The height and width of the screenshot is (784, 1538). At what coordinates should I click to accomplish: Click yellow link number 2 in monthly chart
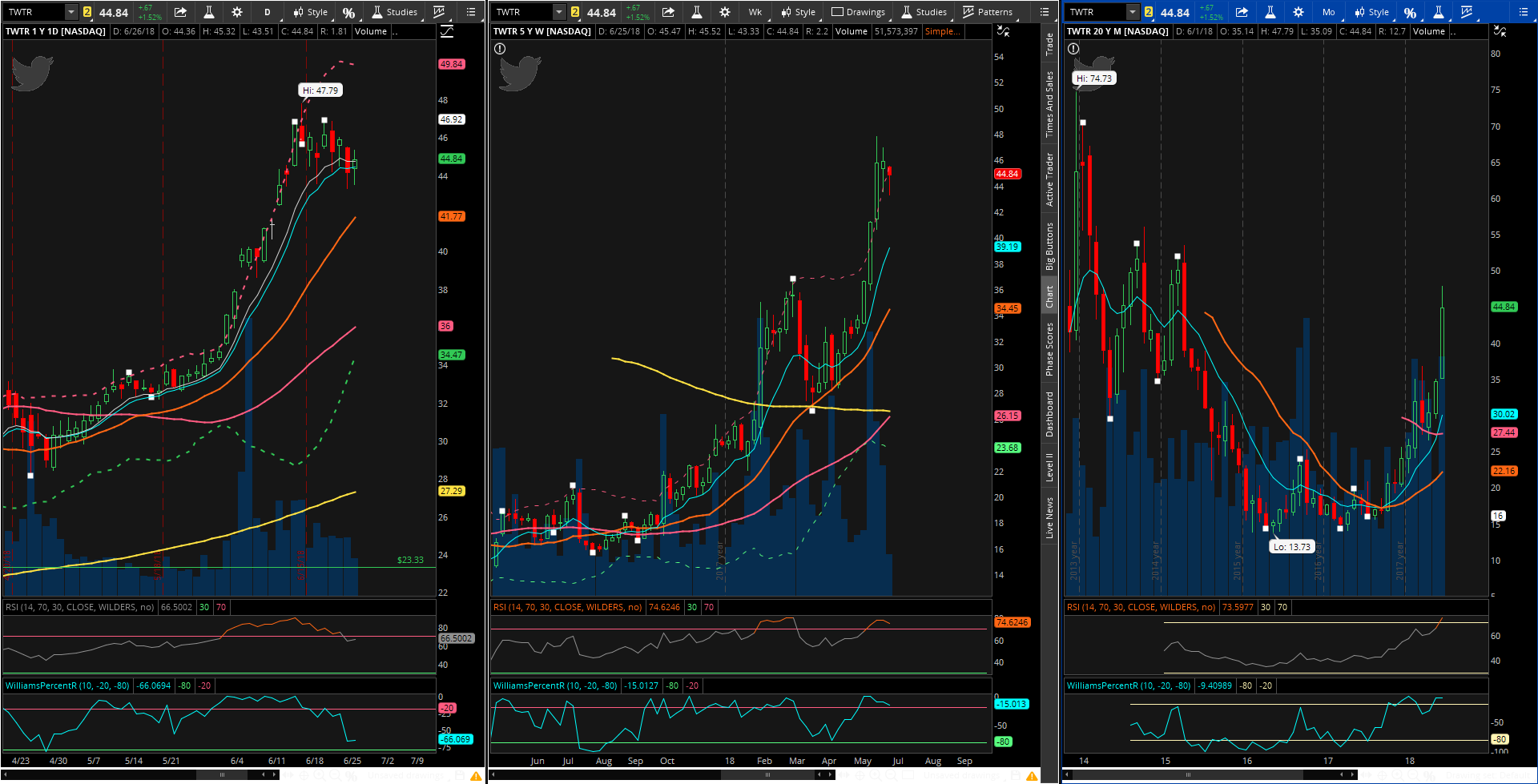point(1149,12)
